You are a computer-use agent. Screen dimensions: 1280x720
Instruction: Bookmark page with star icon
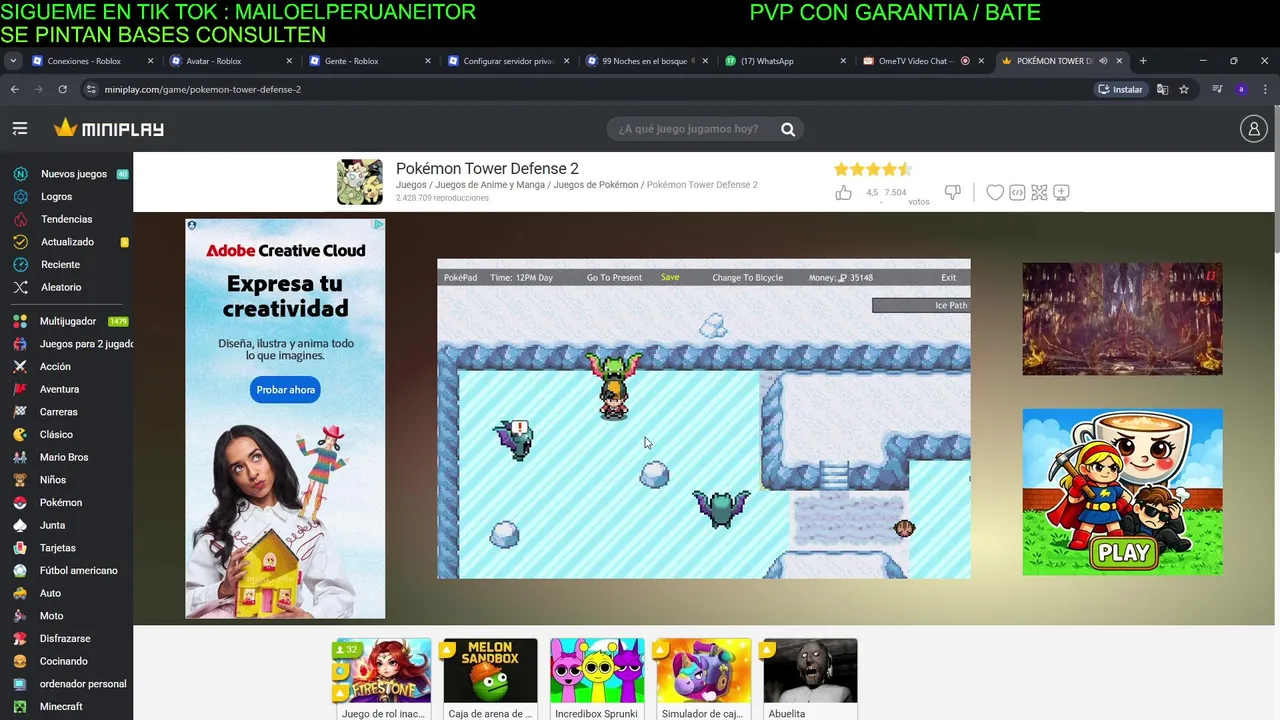1184,89
